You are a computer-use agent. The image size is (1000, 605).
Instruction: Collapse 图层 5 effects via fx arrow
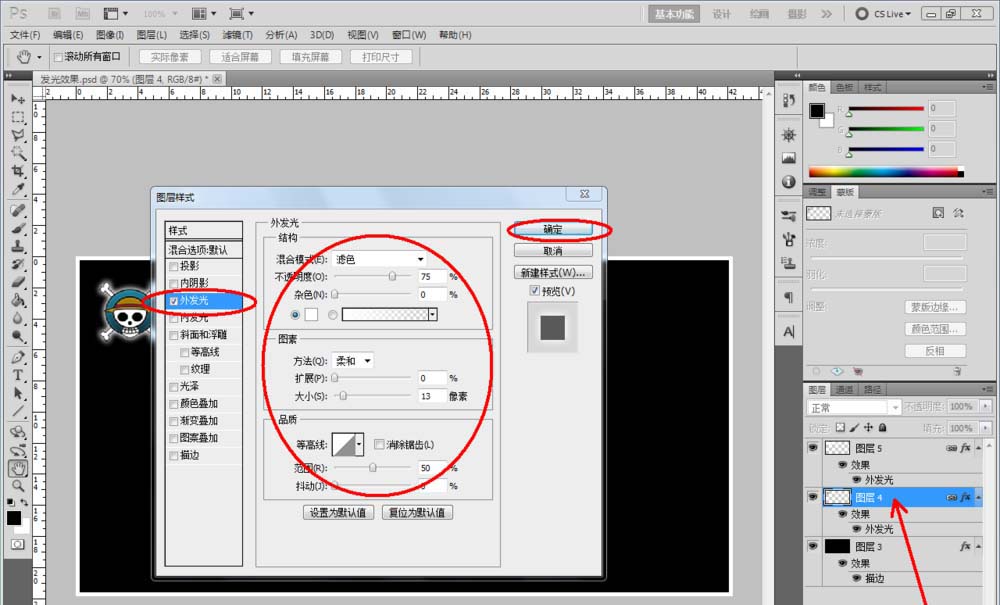(978, 448)
